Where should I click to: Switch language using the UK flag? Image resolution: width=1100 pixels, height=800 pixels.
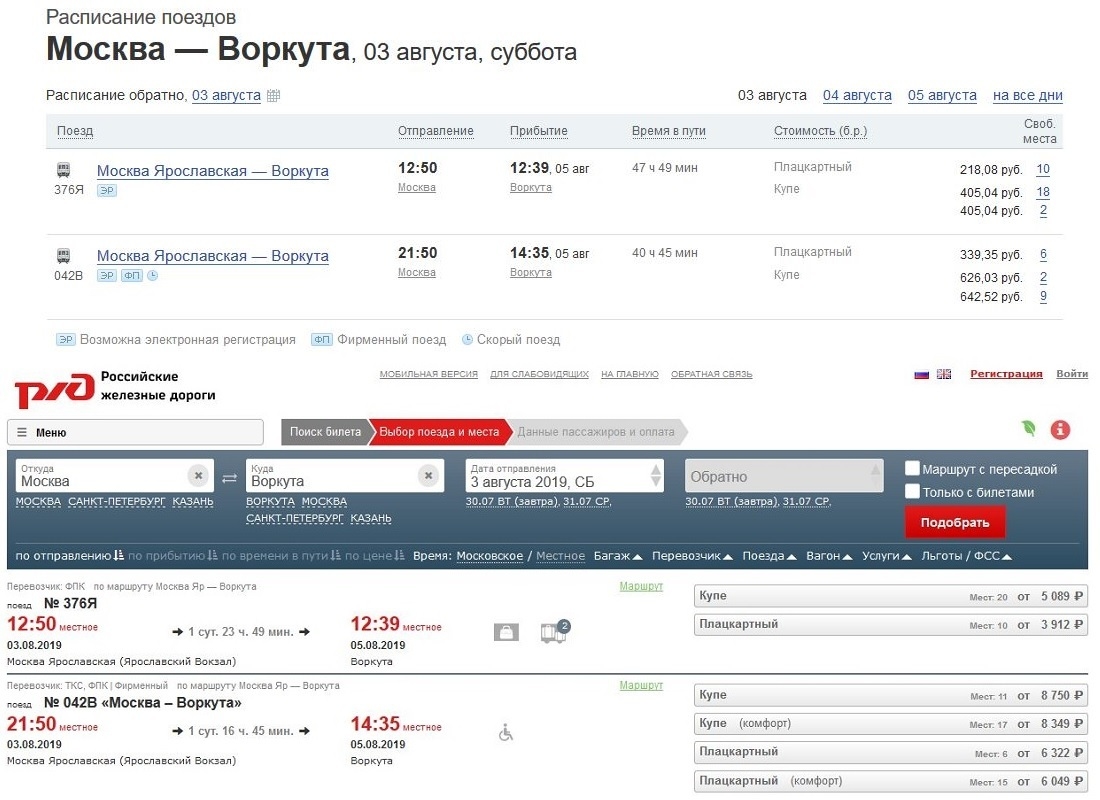click(943, 374)
